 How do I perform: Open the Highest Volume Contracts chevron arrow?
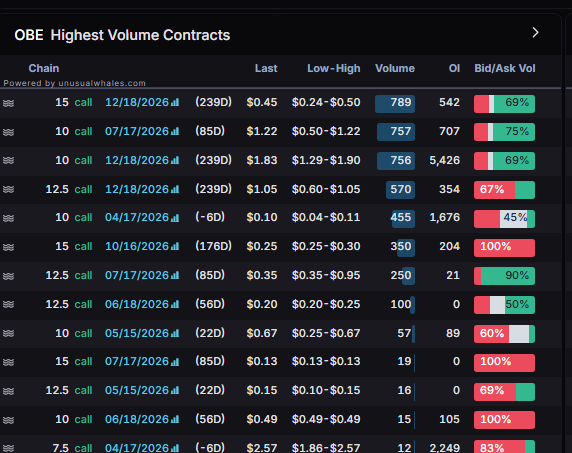535,32
